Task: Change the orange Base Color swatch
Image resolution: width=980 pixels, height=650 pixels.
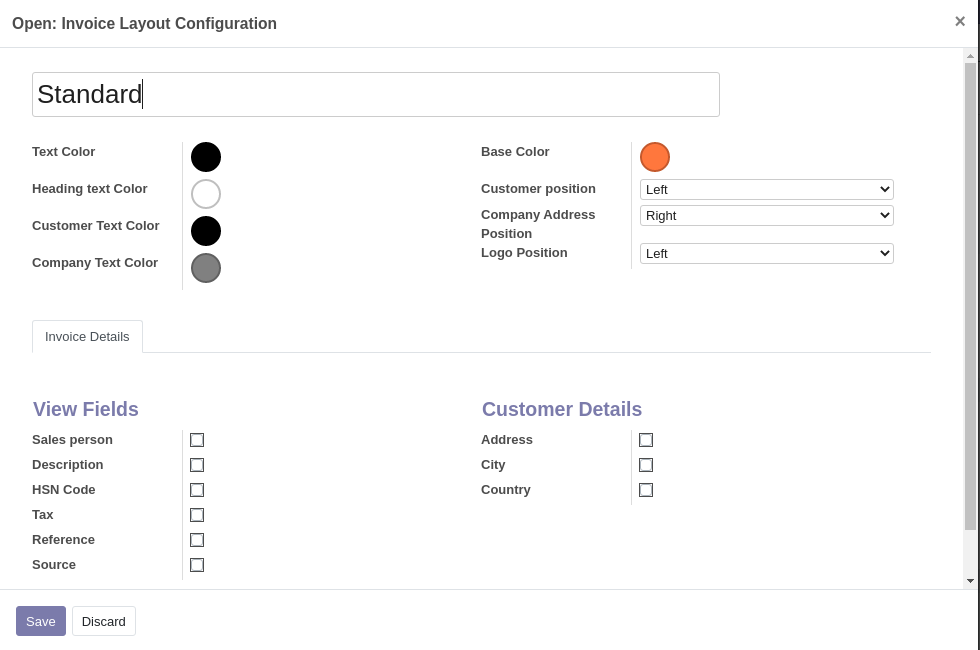Action: tap(655, 157)
